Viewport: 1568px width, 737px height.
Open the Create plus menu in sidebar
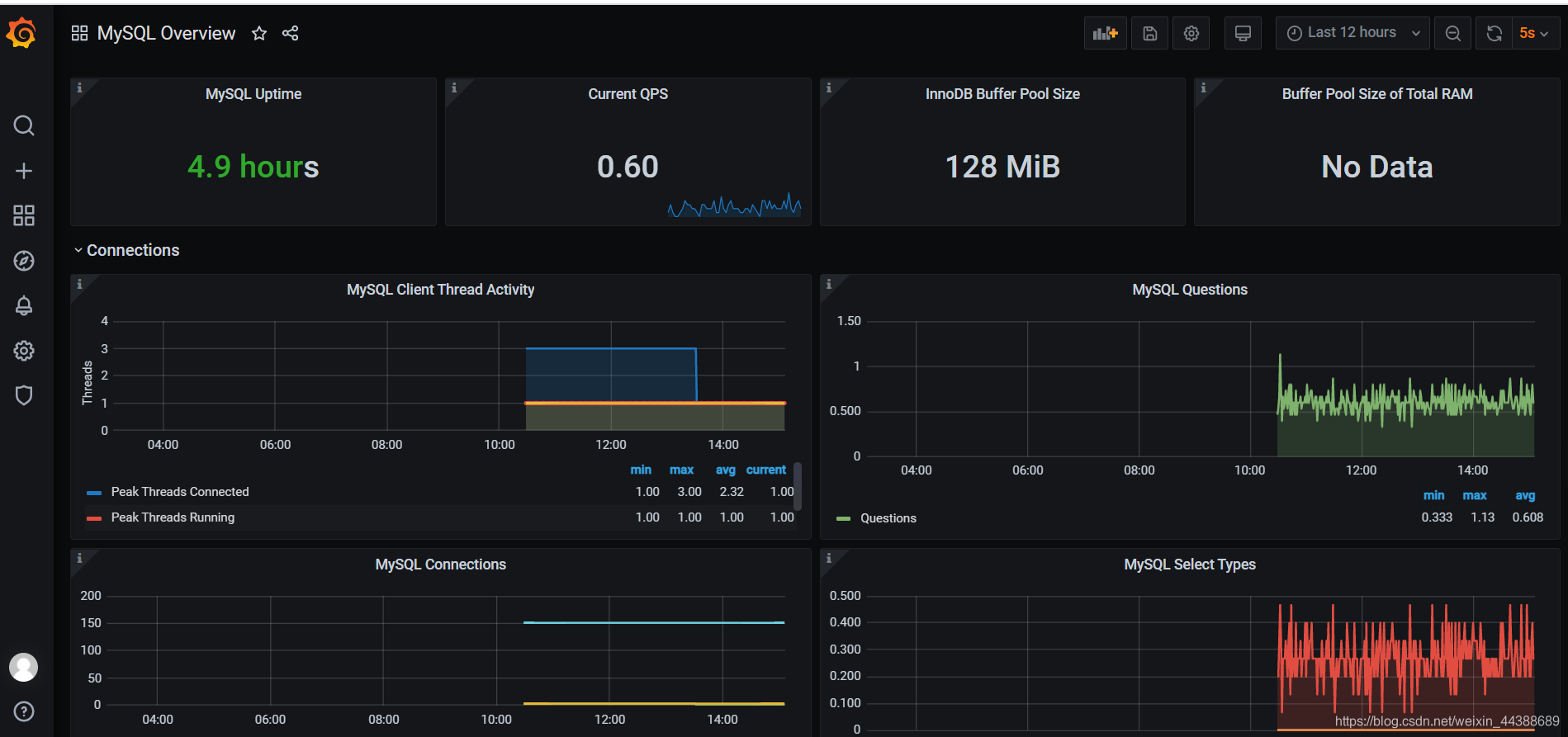(x=24, y=171)
